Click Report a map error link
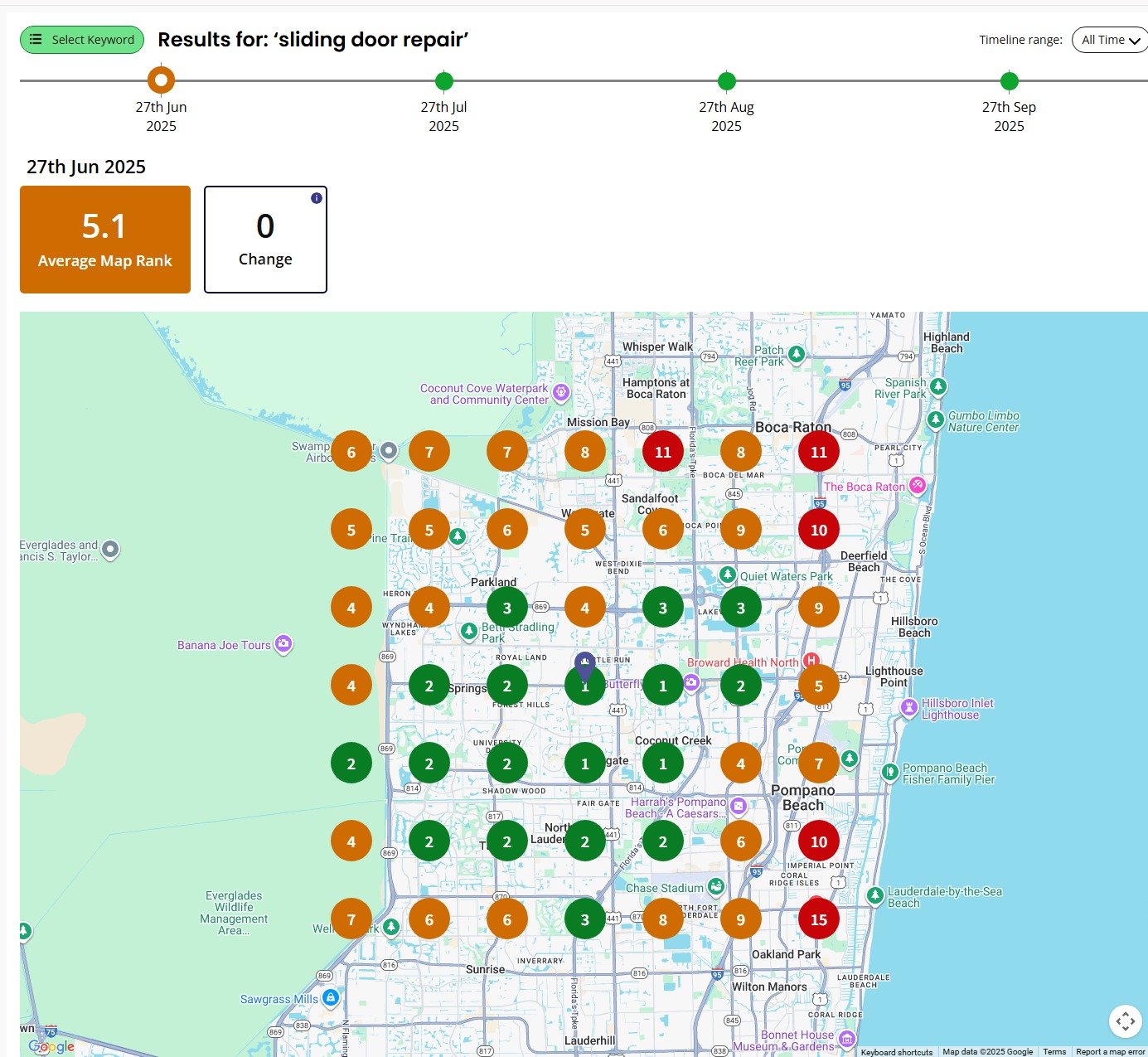The image size is (1148, 1057). (x=1110, y=1051)
